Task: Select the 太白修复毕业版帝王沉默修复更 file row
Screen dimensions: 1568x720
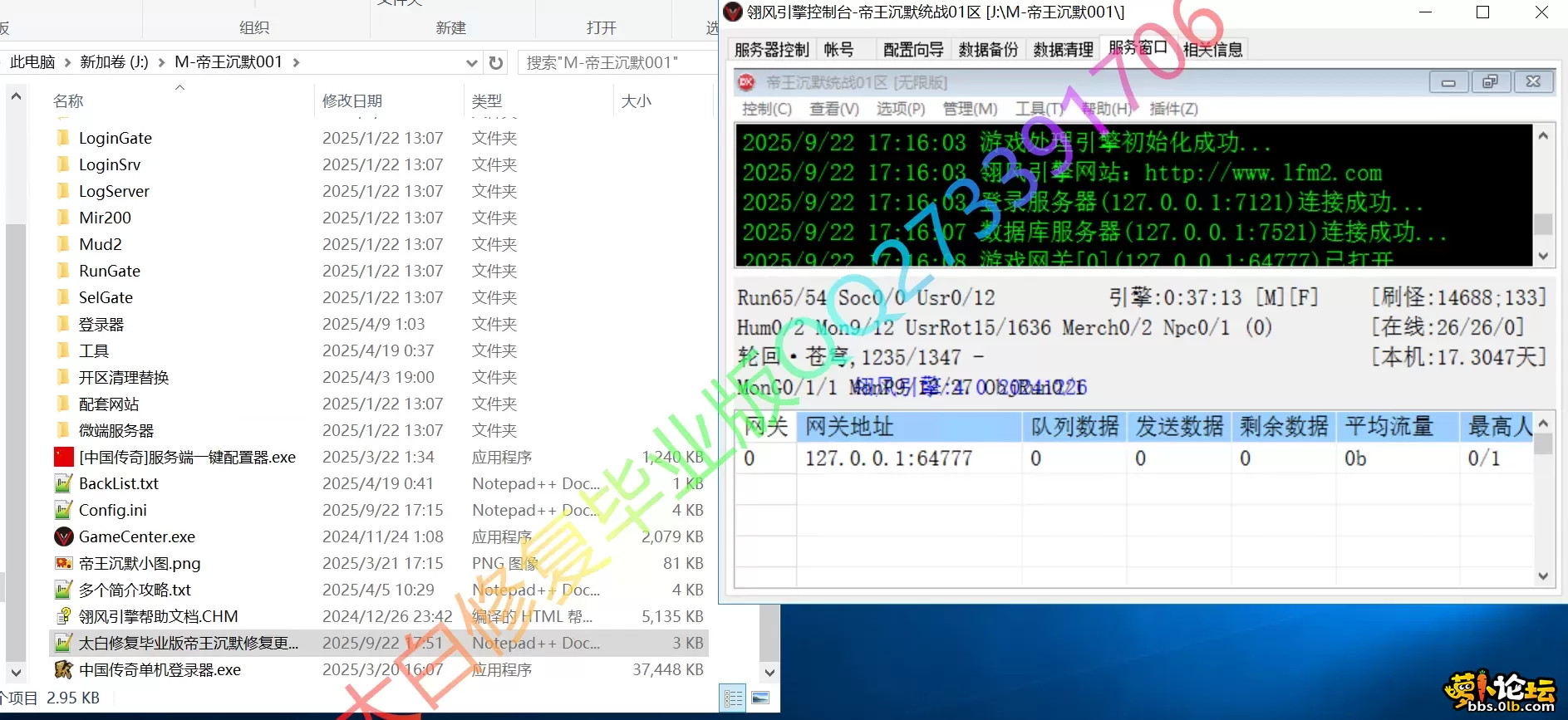Action: [x=379, y=643]
